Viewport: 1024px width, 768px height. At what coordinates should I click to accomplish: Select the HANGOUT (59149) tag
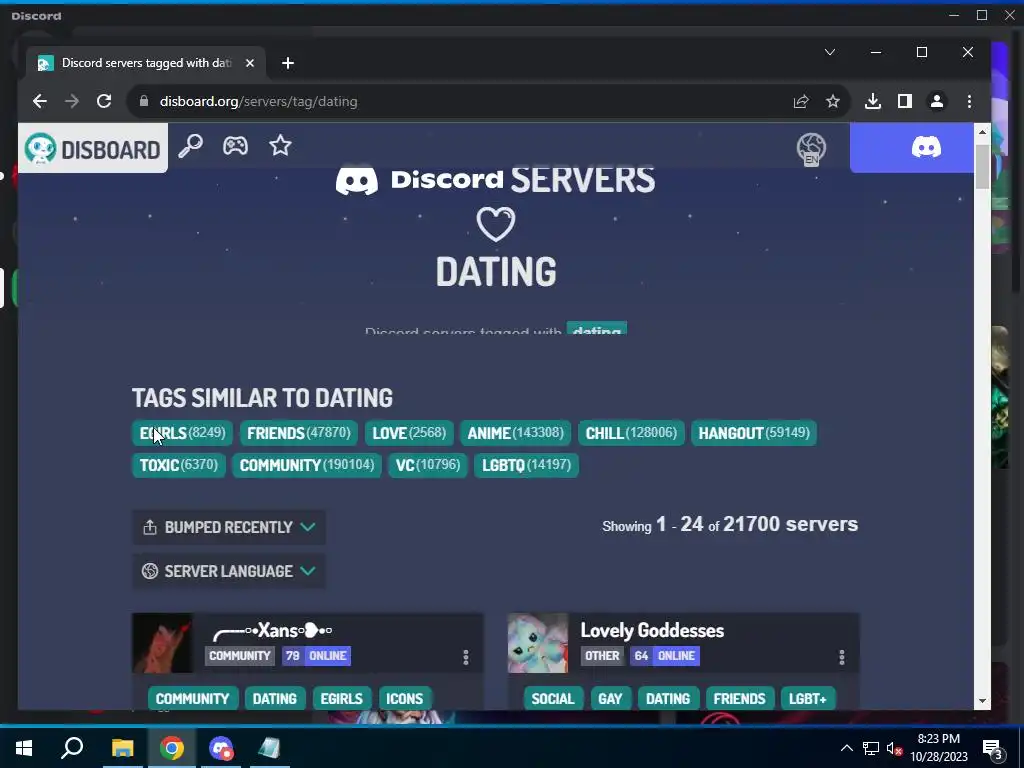[x=754, y=433]
